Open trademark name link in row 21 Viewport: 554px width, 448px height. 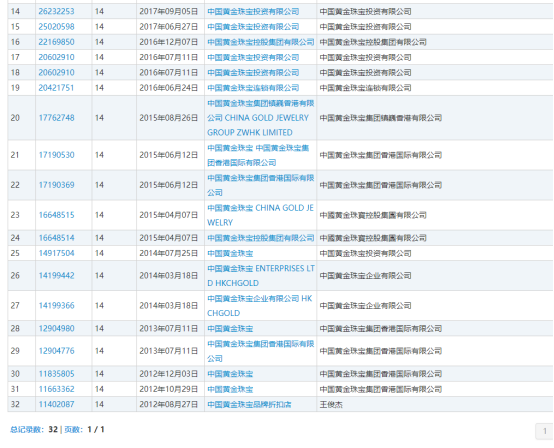tap(258, 155)
